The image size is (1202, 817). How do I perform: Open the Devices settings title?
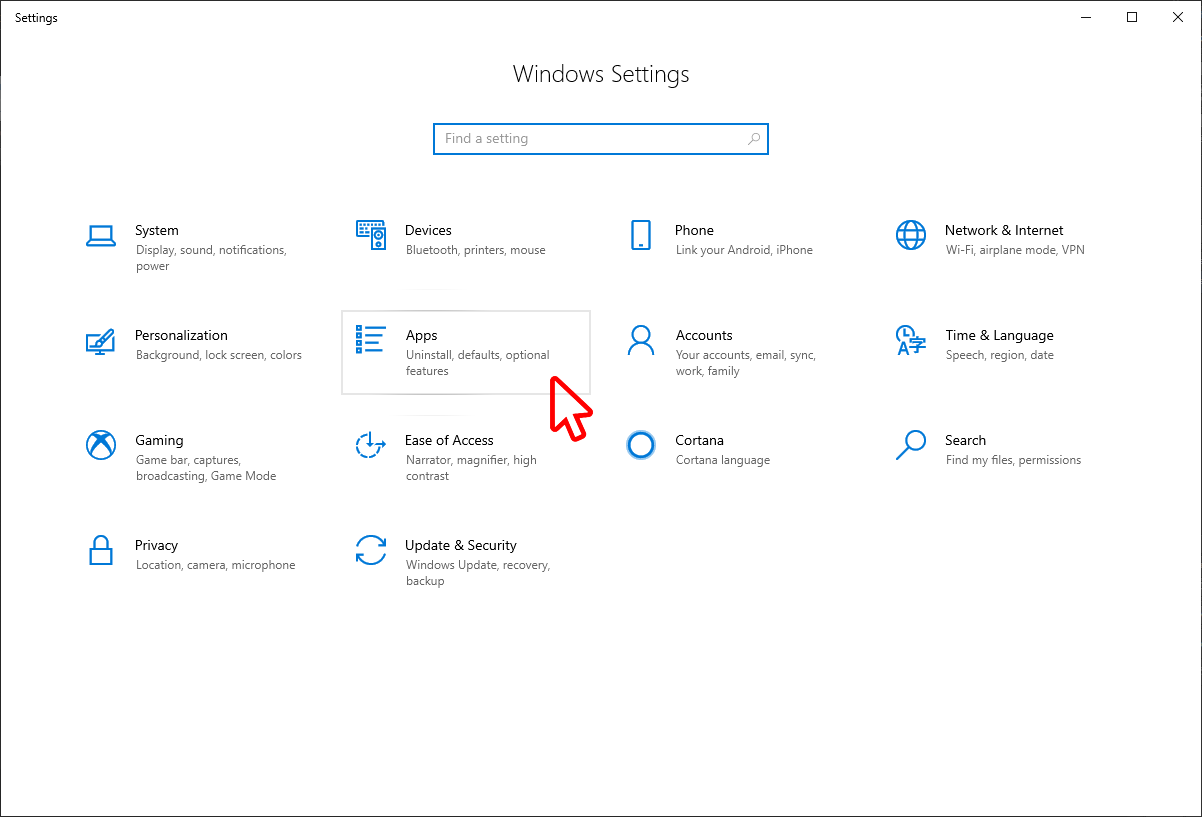click(428, 230)
